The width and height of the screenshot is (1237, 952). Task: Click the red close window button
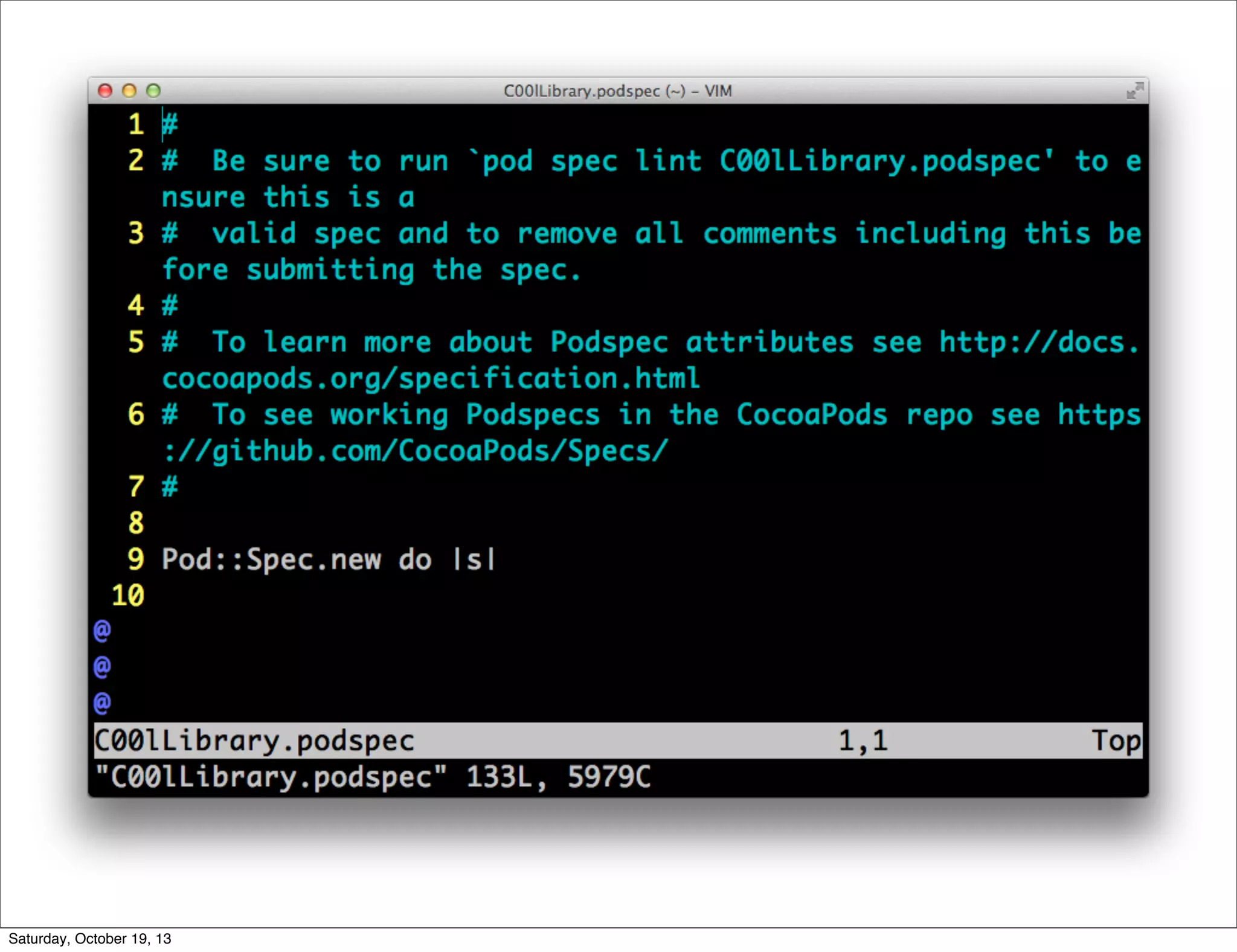105,91
